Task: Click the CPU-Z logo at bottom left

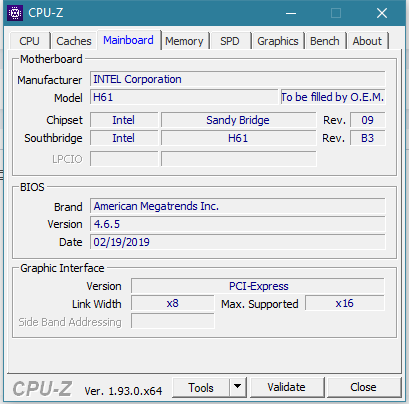Action: [42, 389]
